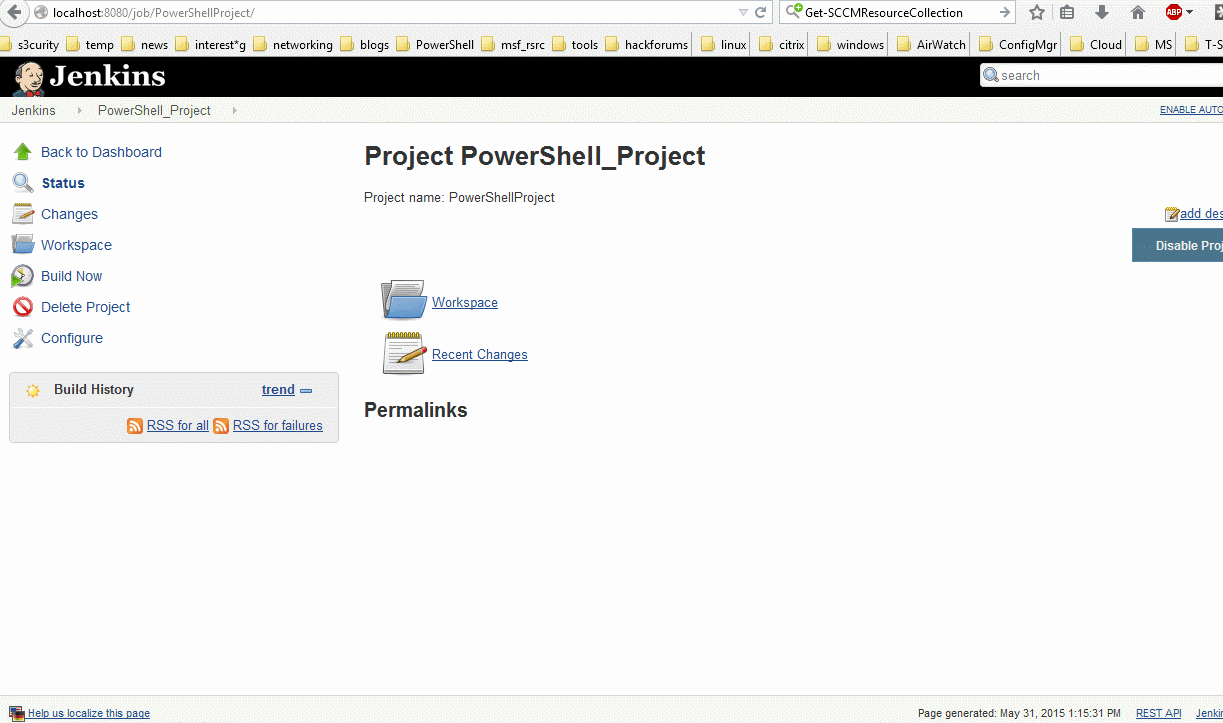
Task: Click the PowerShell_Project breadcrumb
Action: (154, 110)
